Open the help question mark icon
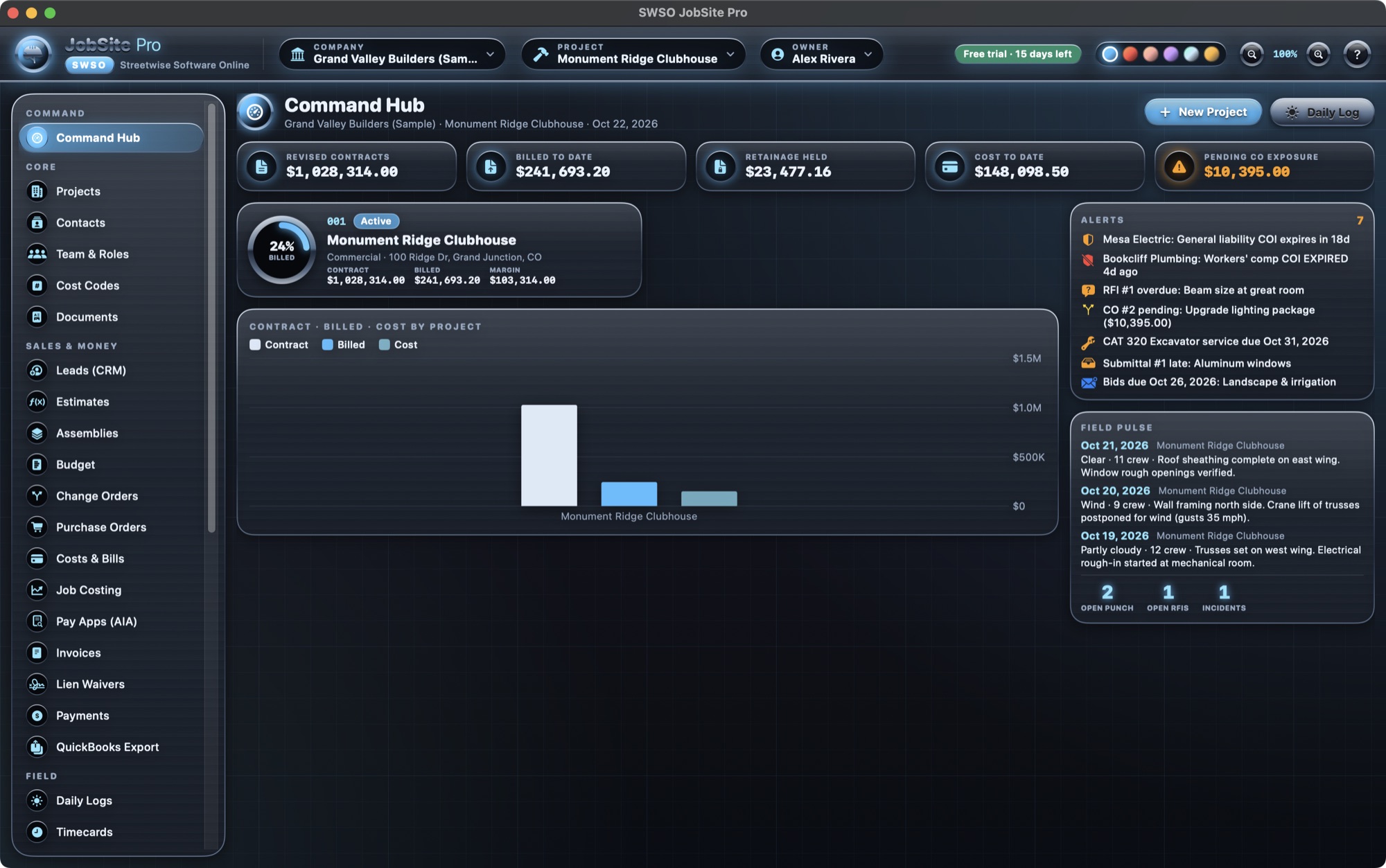 [1357, 54]
